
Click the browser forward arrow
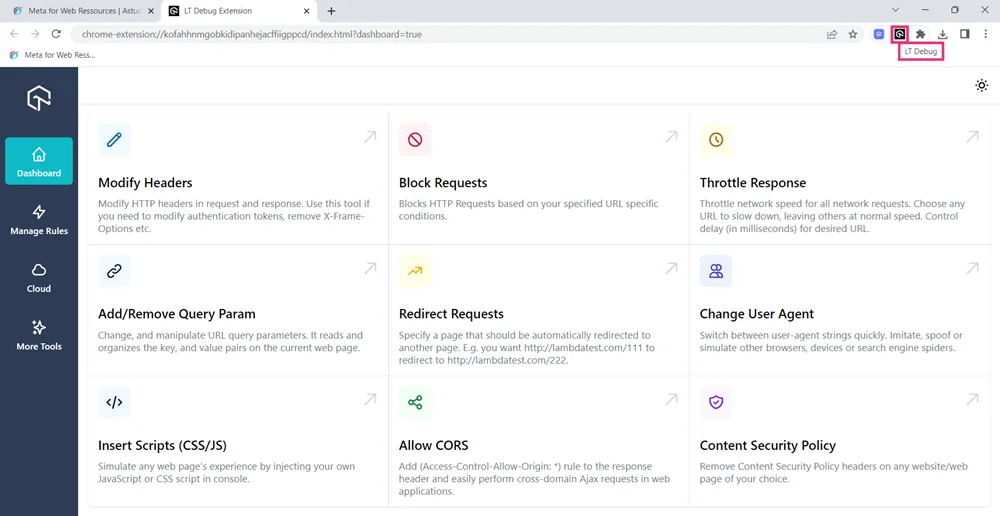pyautogui.click(x=35, y=34)
